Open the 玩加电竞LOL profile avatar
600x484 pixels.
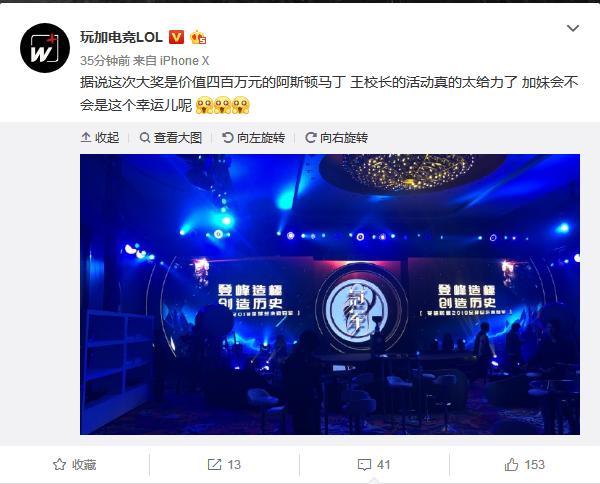pyautogui.click(x=45, y=48)
